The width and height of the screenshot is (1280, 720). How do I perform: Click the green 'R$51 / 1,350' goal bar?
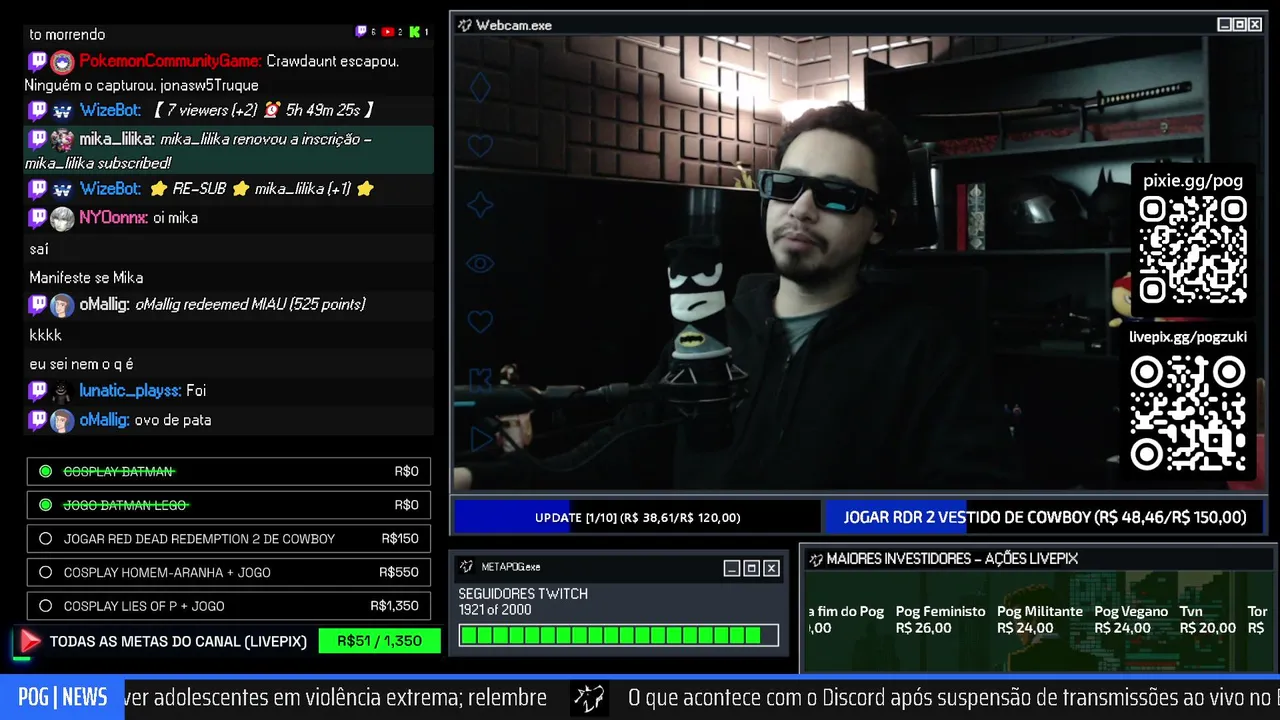tap(379, 641)
